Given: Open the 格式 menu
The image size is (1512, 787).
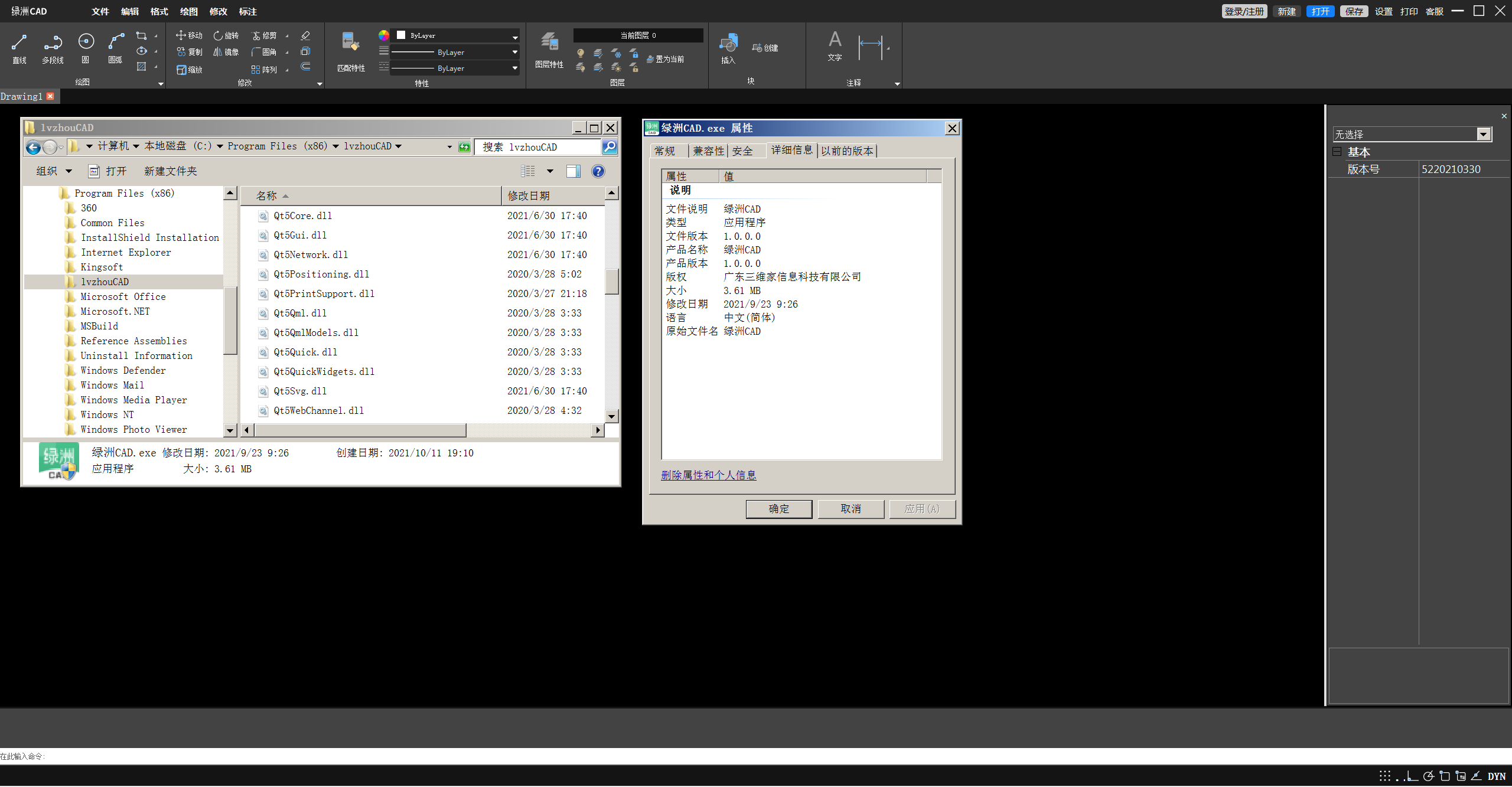Looking at the screenshot, I should (x=159, y=11).
